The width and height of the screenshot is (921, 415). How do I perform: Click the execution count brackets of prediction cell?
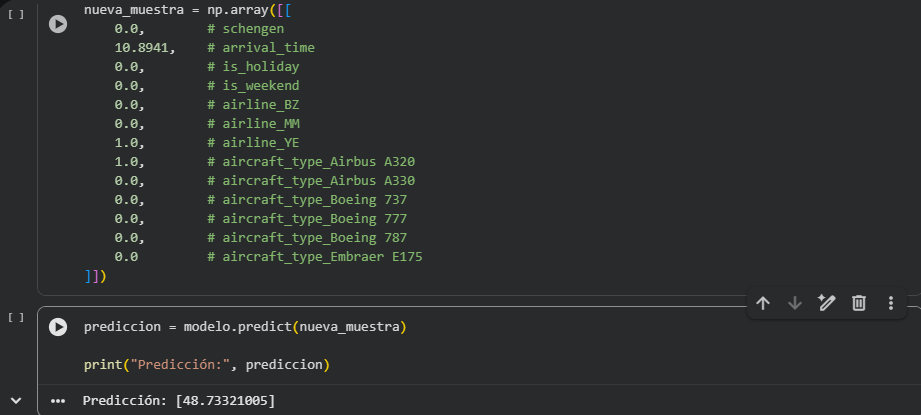(15, 317)
